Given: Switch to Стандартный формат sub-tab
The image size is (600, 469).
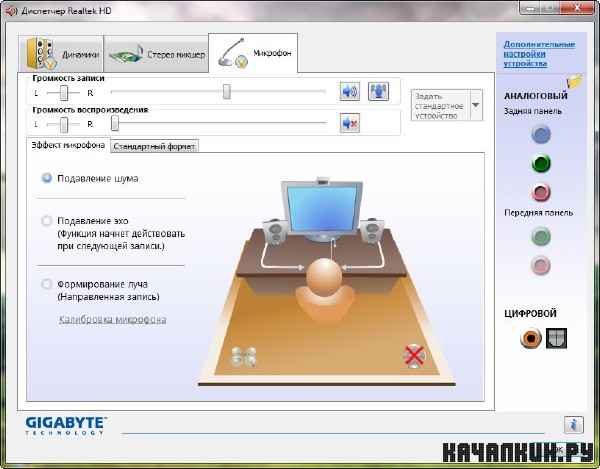Looking at the screenshot, I should pyautogui.click(x=155, y=146).
